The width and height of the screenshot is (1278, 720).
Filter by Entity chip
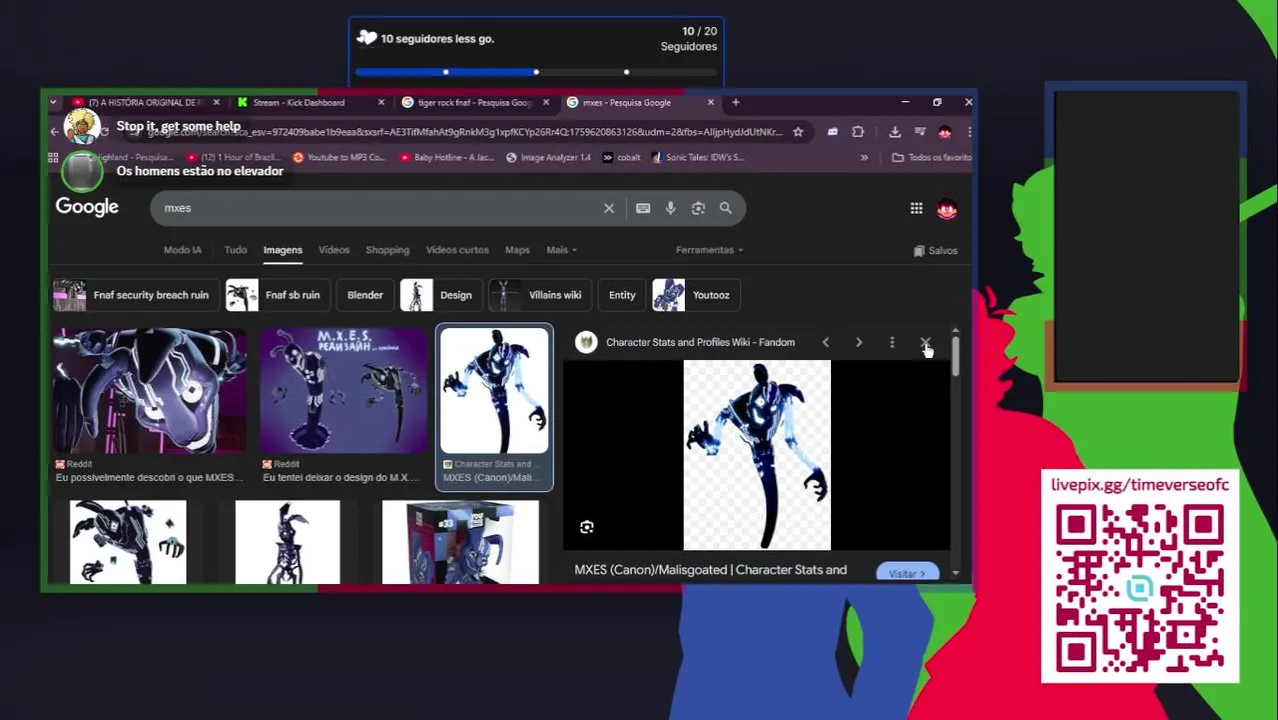[x=622, y=295]
